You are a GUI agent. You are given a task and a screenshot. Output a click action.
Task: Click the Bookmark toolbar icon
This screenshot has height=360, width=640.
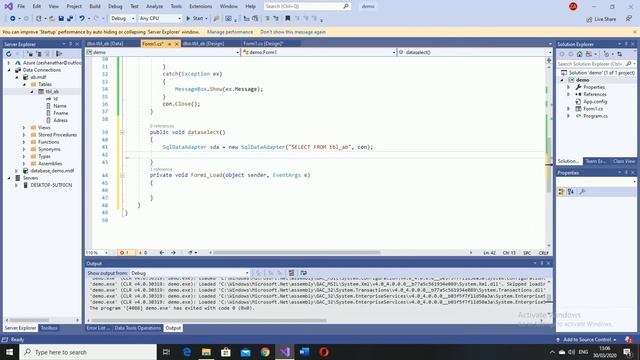tap(287, 18)
